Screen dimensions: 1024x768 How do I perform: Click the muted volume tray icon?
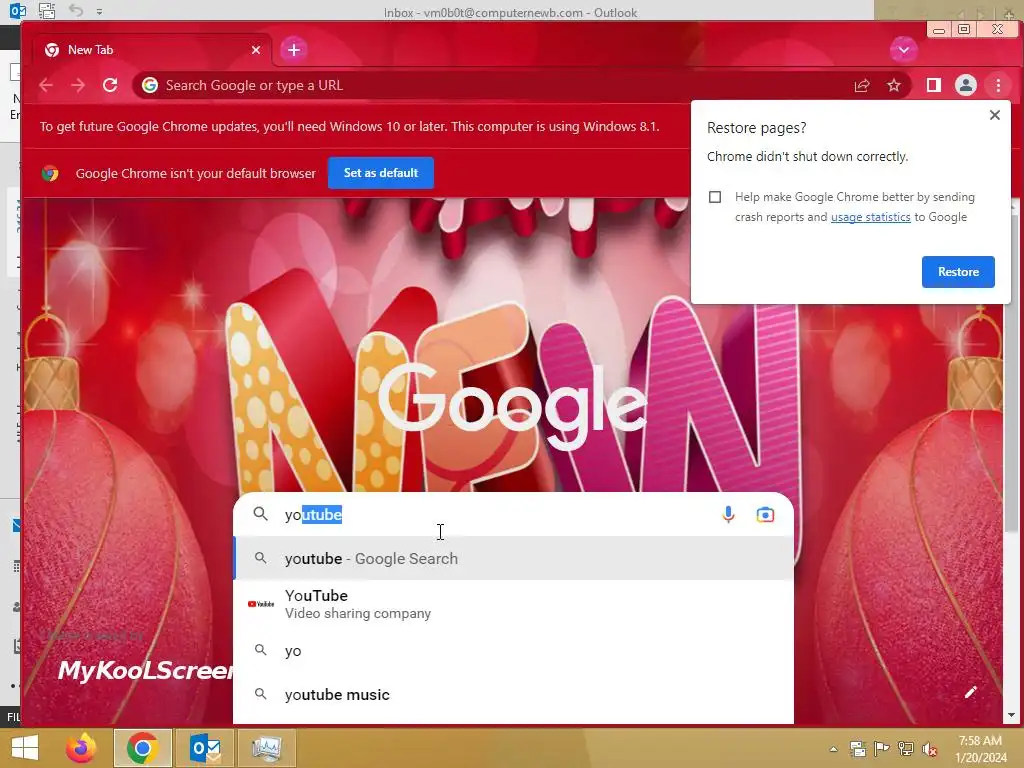[929, 749]
